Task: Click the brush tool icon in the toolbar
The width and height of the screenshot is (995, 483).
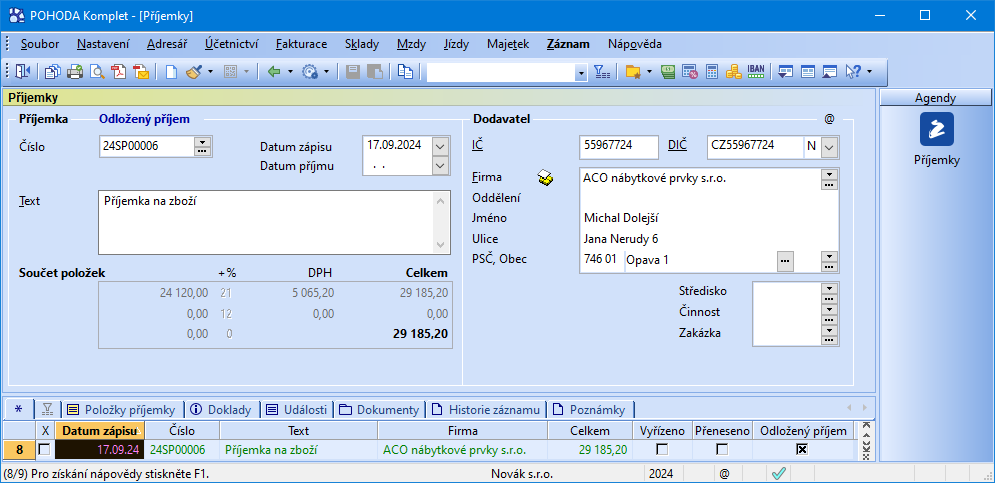Action: pyautogui.click(x=194, y=72)
